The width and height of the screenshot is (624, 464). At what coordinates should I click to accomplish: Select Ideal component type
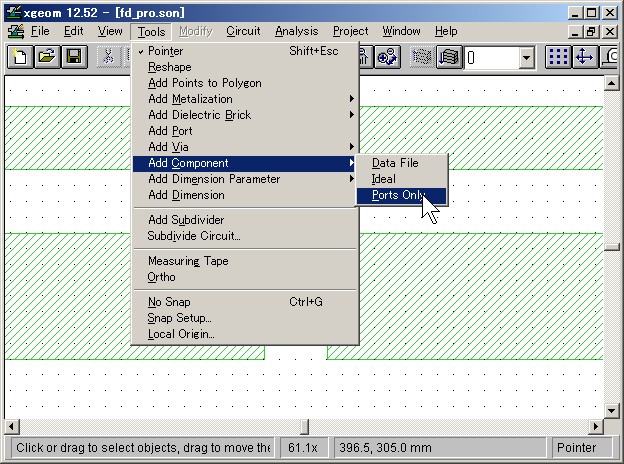coord(402,179)
